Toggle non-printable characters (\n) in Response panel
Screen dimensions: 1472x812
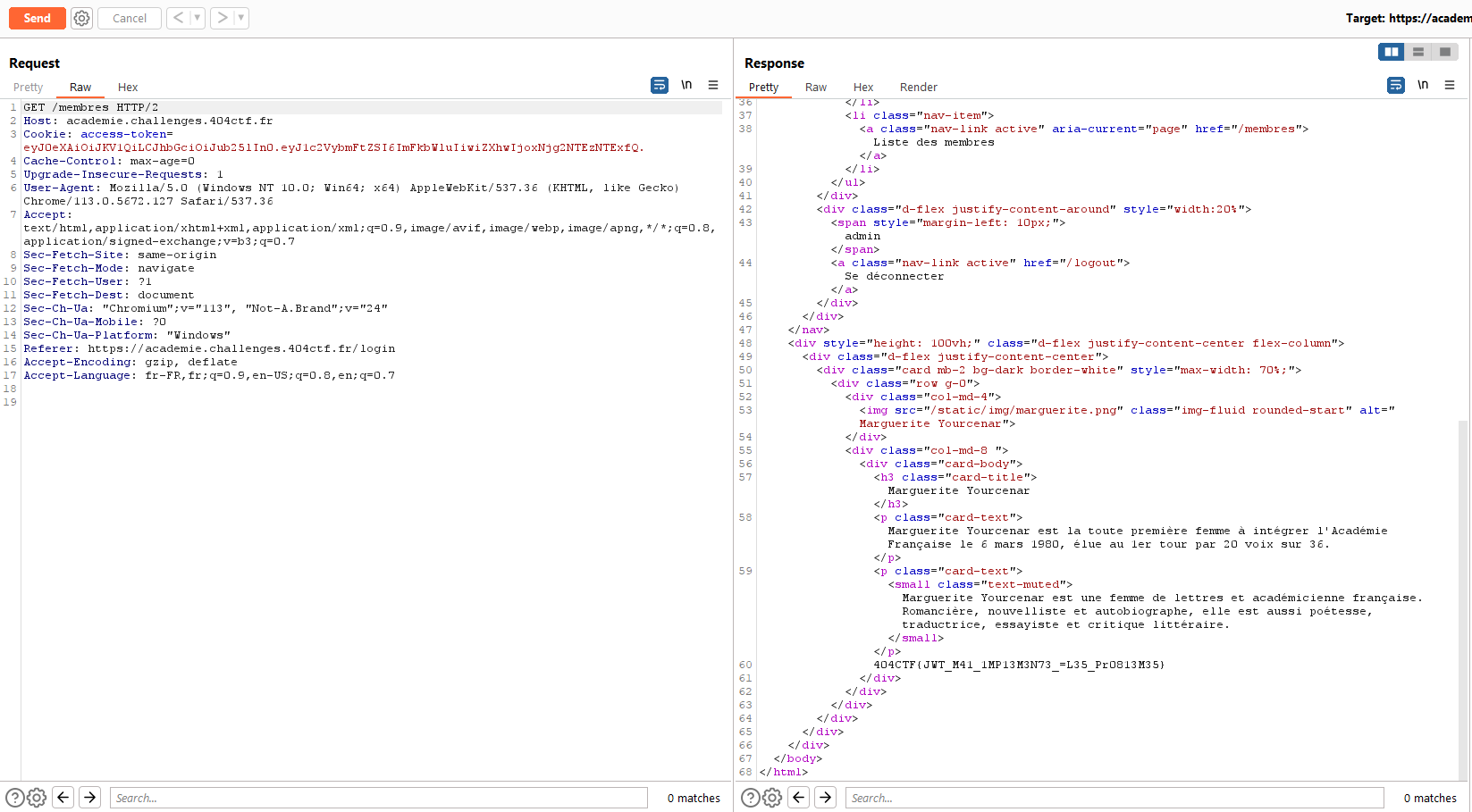click(x=1423, y=85)
